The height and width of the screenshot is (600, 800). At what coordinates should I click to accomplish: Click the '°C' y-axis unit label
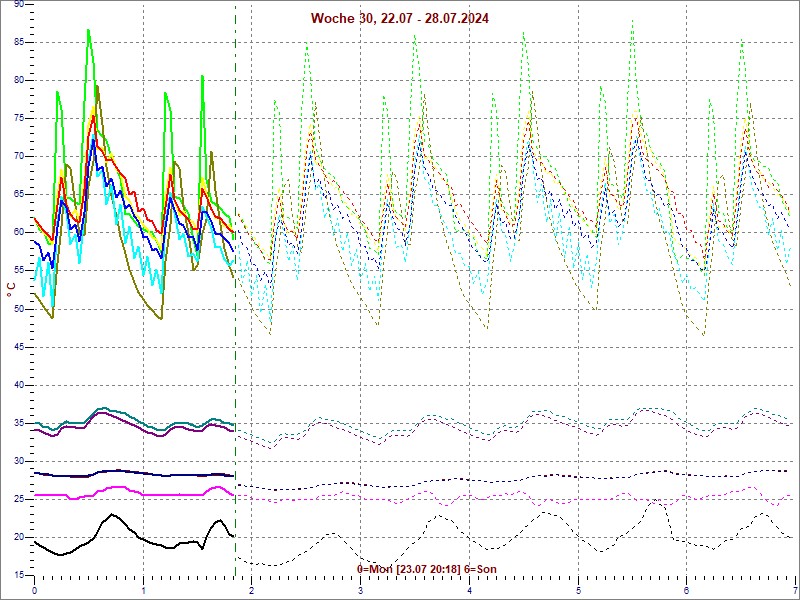[11, 289]
